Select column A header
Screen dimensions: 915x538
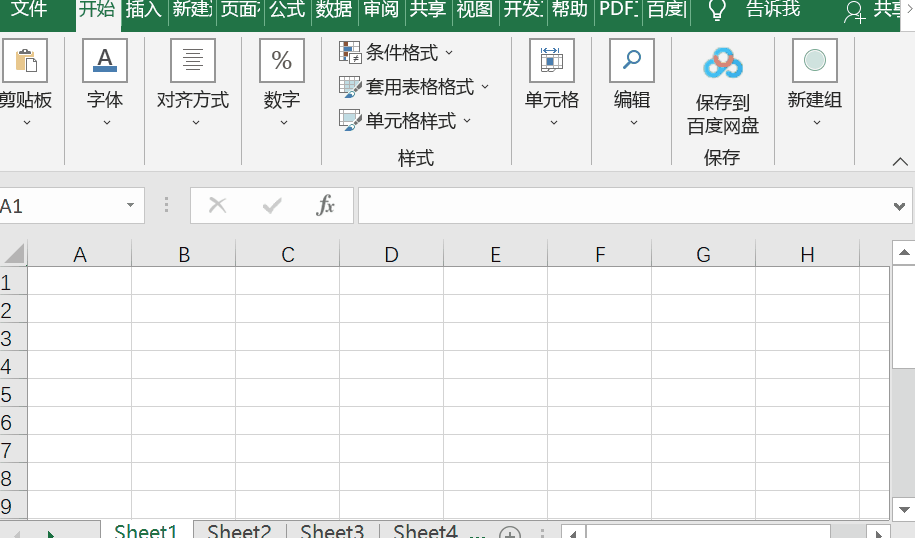click(80, 254)
